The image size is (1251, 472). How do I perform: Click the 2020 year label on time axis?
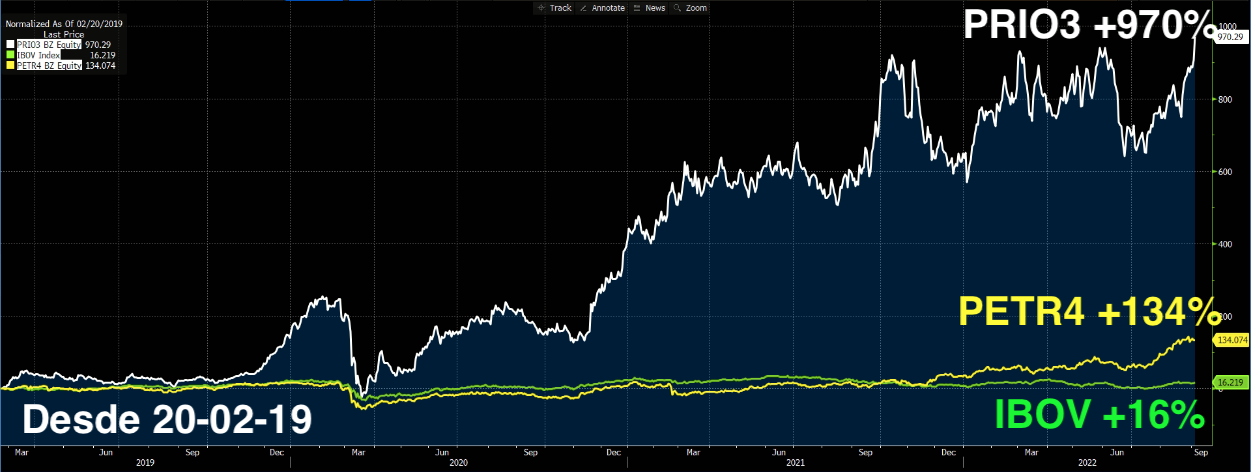[x=458, y=462]
